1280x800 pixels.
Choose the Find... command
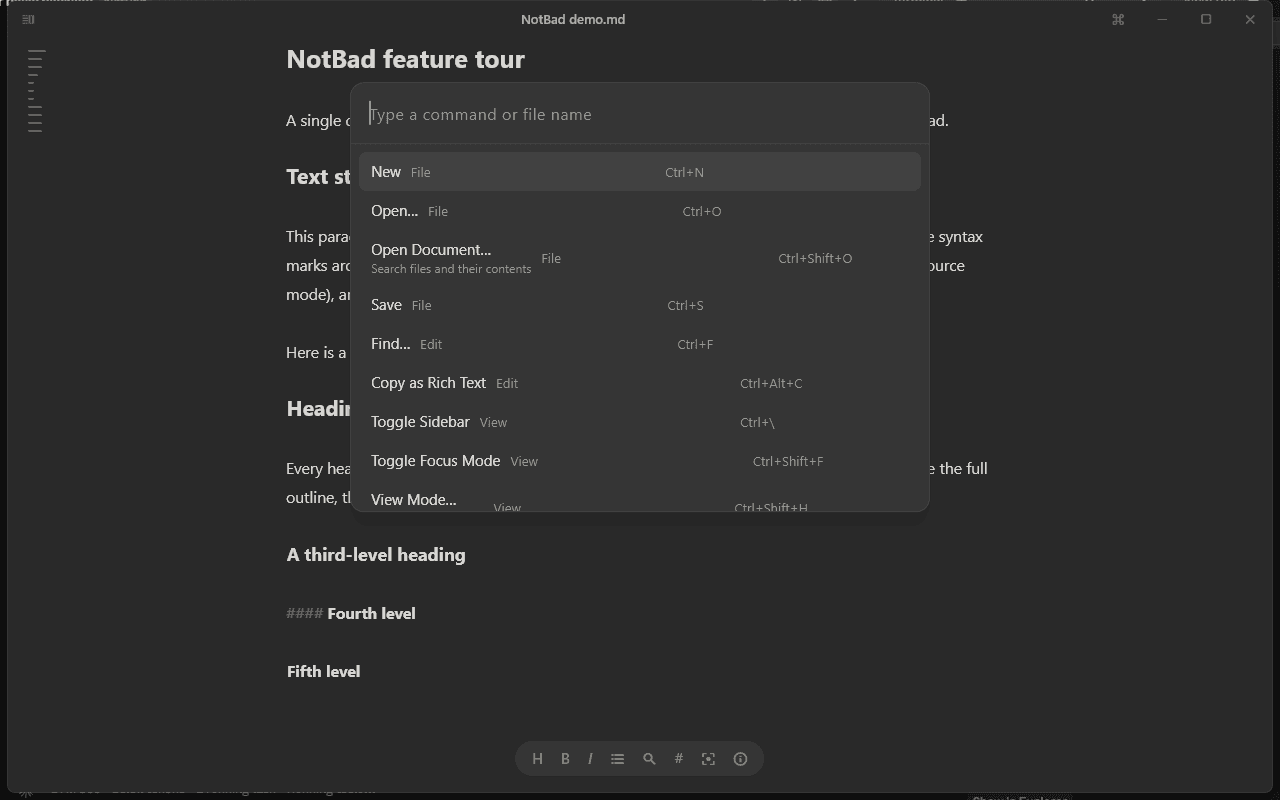(x=640, y=344)
